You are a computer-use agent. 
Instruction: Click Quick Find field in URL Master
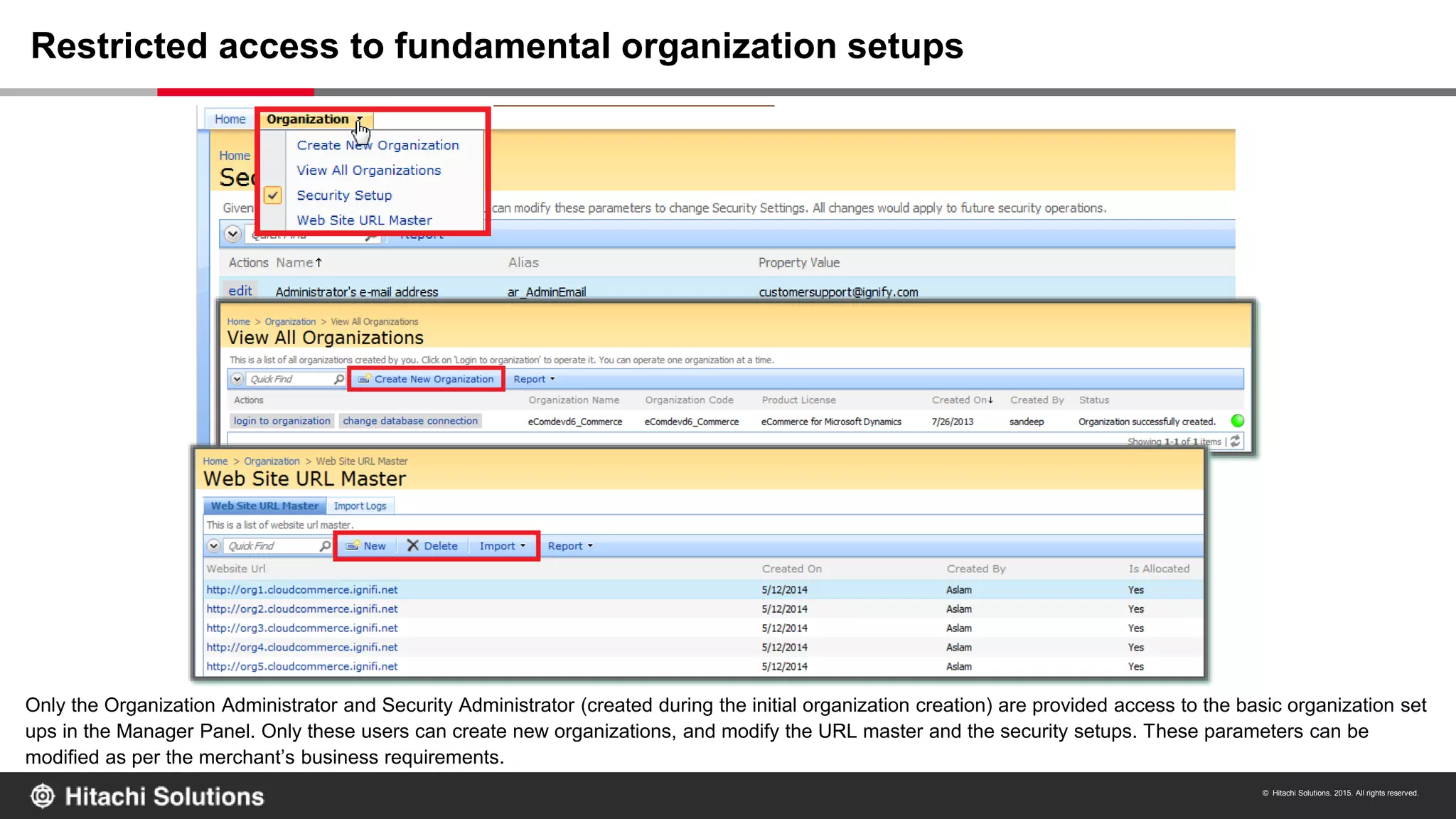click(x=272, y=546)
